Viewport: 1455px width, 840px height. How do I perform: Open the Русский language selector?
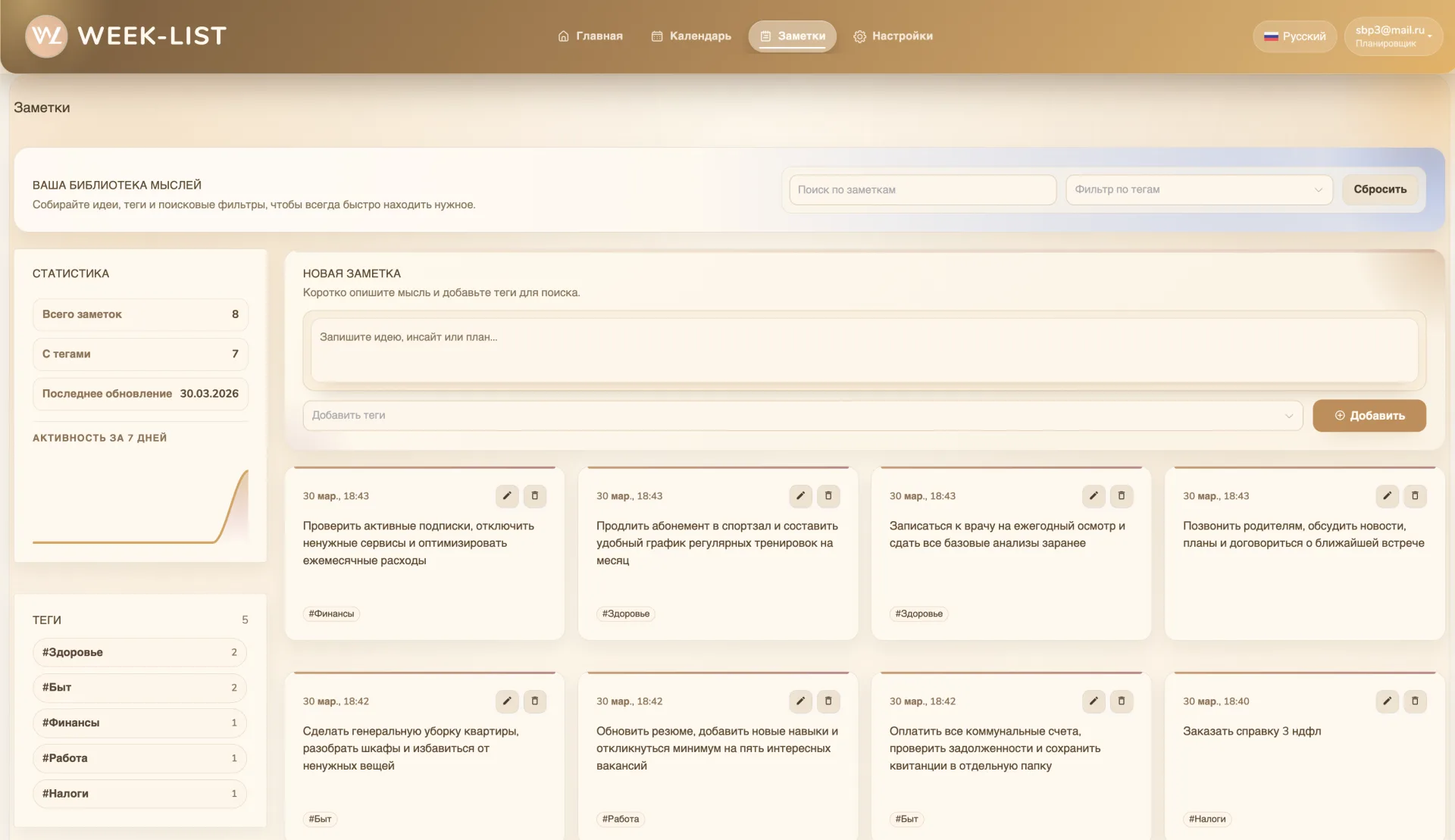[1294, 36]
